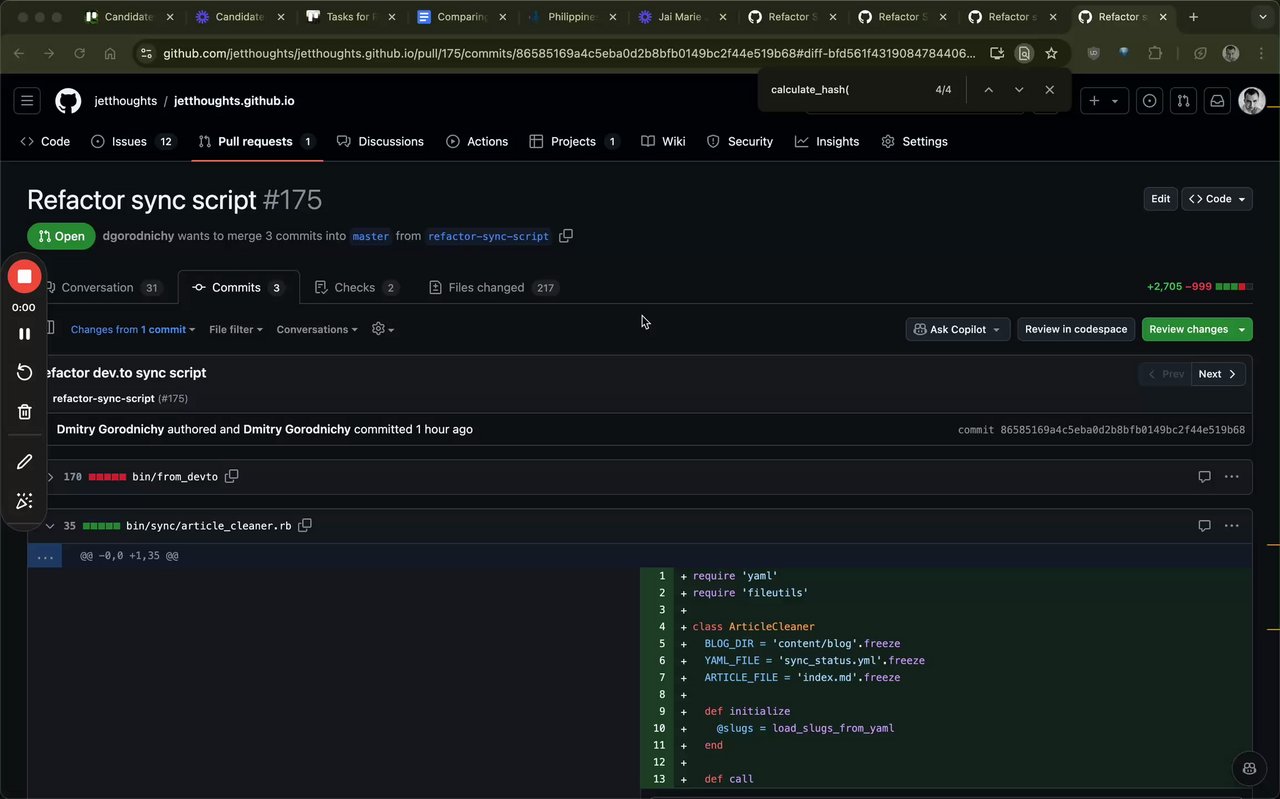Go to the Next commit
This screenshot has width=1280, height=799.
click(x=1217, y=374)
